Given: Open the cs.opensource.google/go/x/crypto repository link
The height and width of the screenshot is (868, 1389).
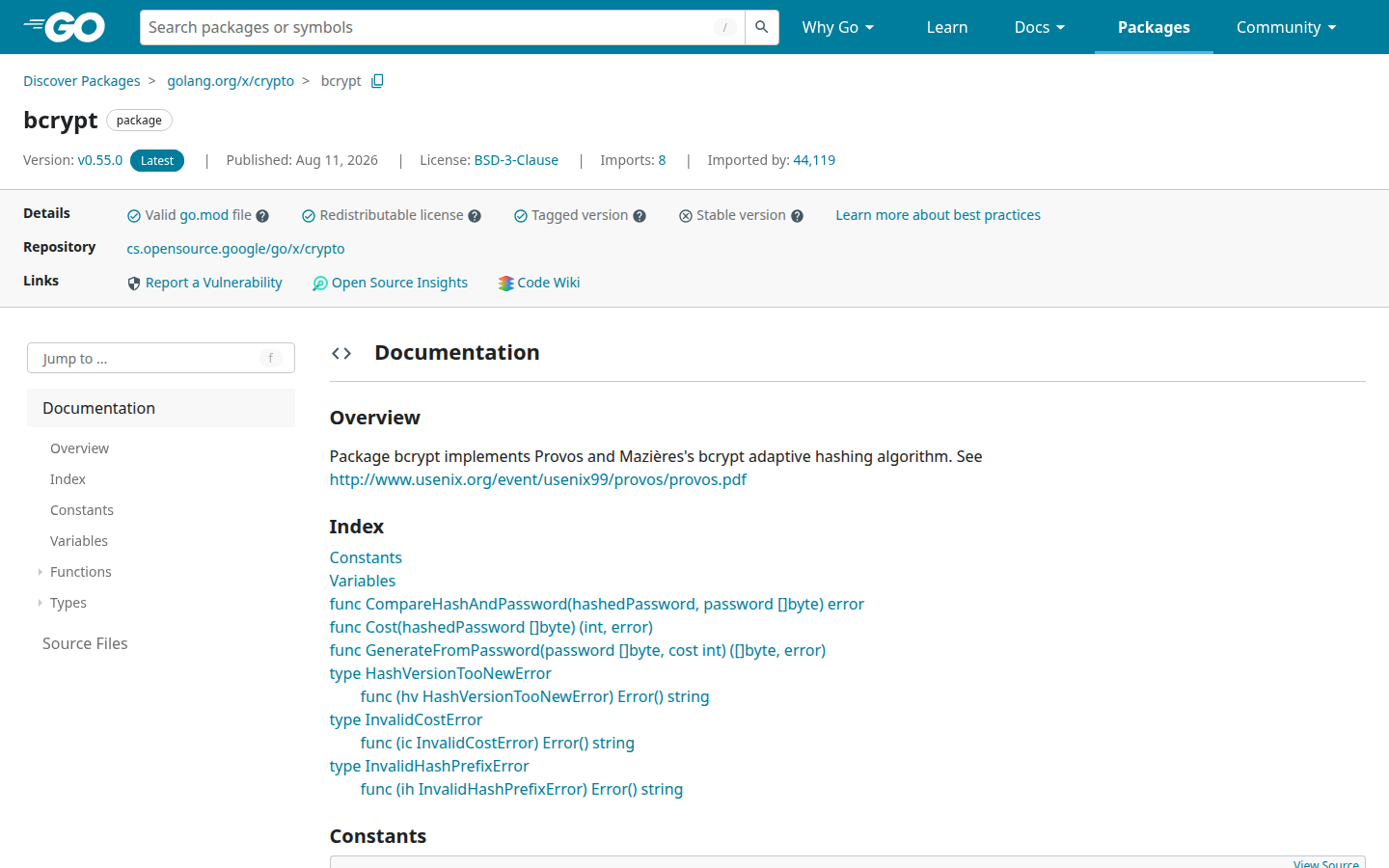Looking at the screenshot, I should [x=235, y=249].
